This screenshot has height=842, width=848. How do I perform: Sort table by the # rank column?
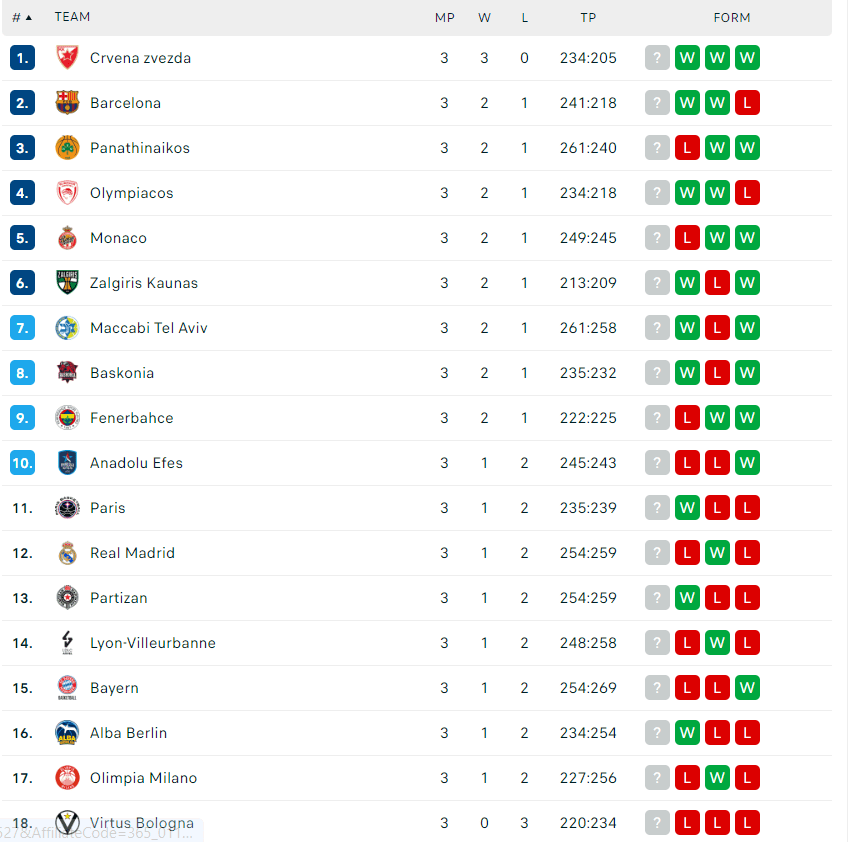pos(22,17)
